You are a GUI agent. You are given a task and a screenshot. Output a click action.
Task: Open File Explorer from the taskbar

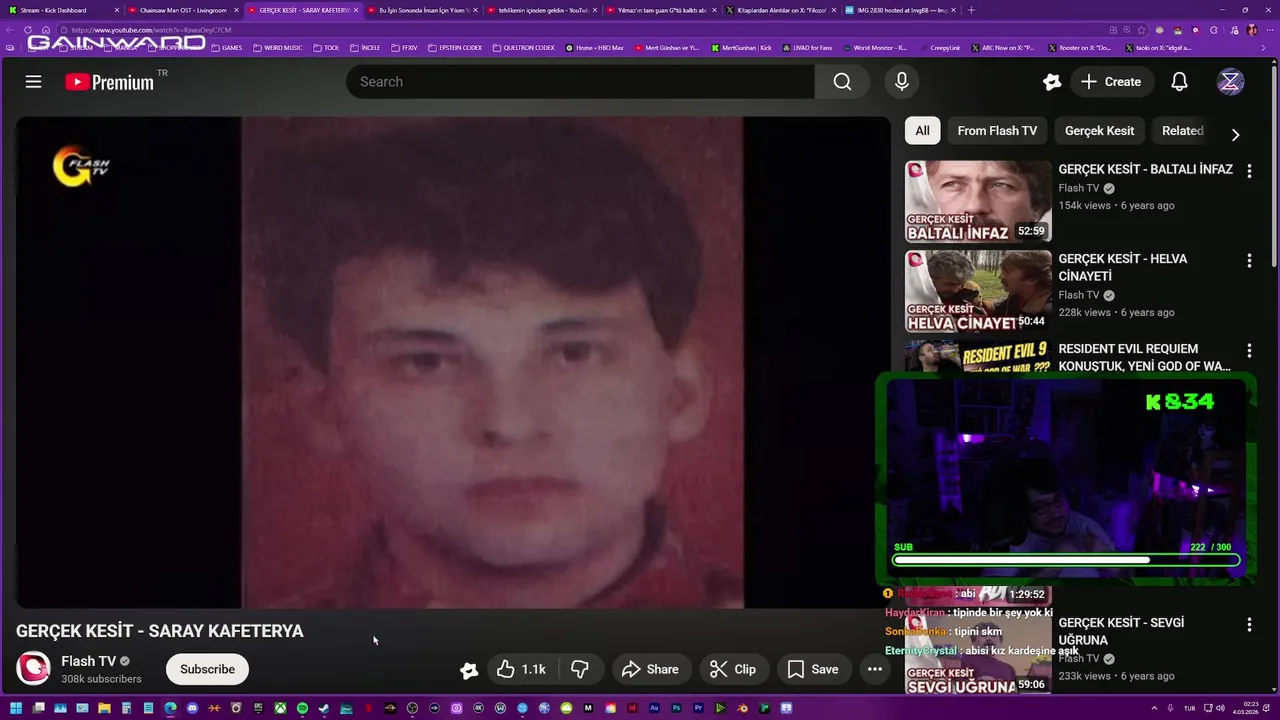104,708
